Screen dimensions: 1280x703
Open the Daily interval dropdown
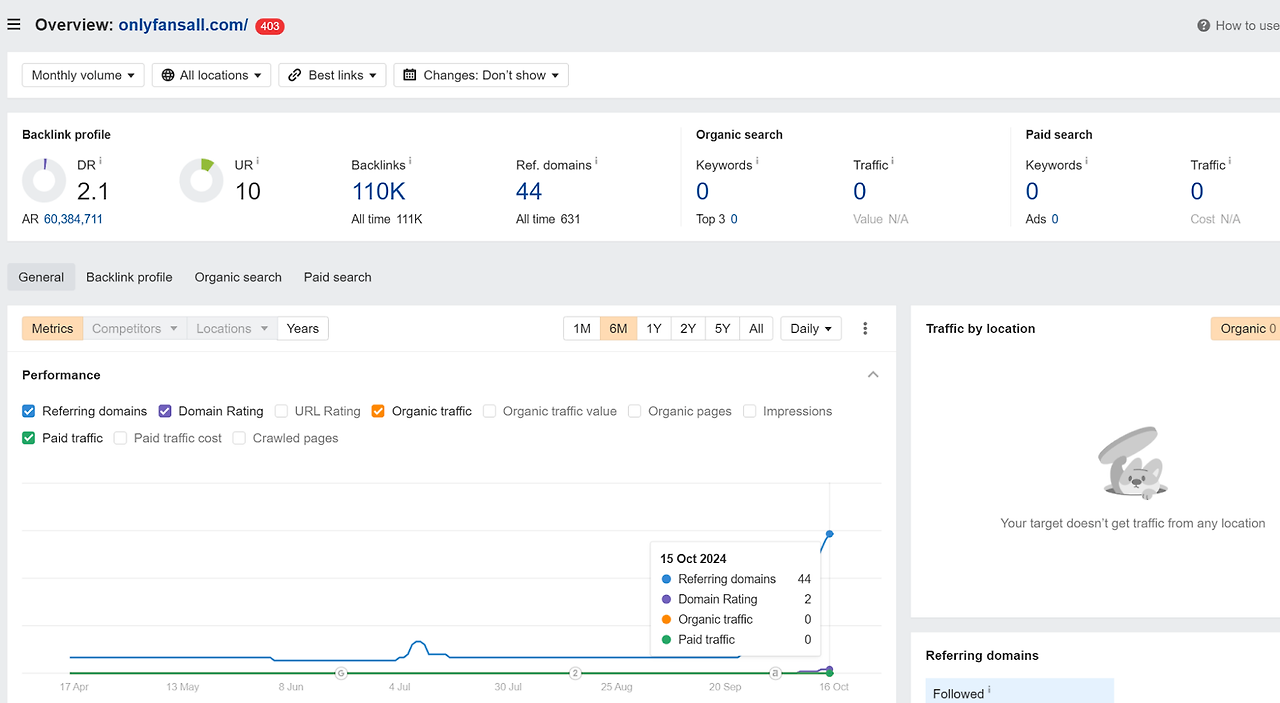coord(811,328)
